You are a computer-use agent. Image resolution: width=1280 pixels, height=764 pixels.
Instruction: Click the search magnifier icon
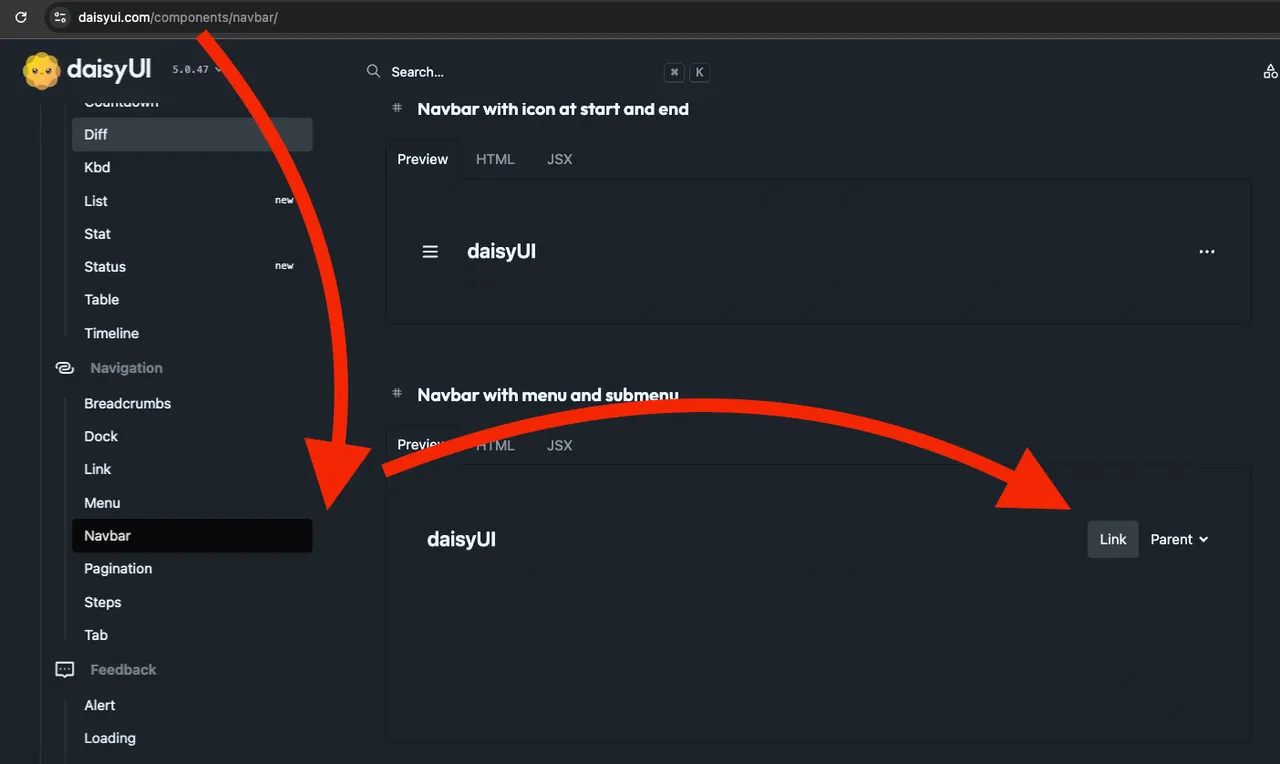[x=373, y=71]
